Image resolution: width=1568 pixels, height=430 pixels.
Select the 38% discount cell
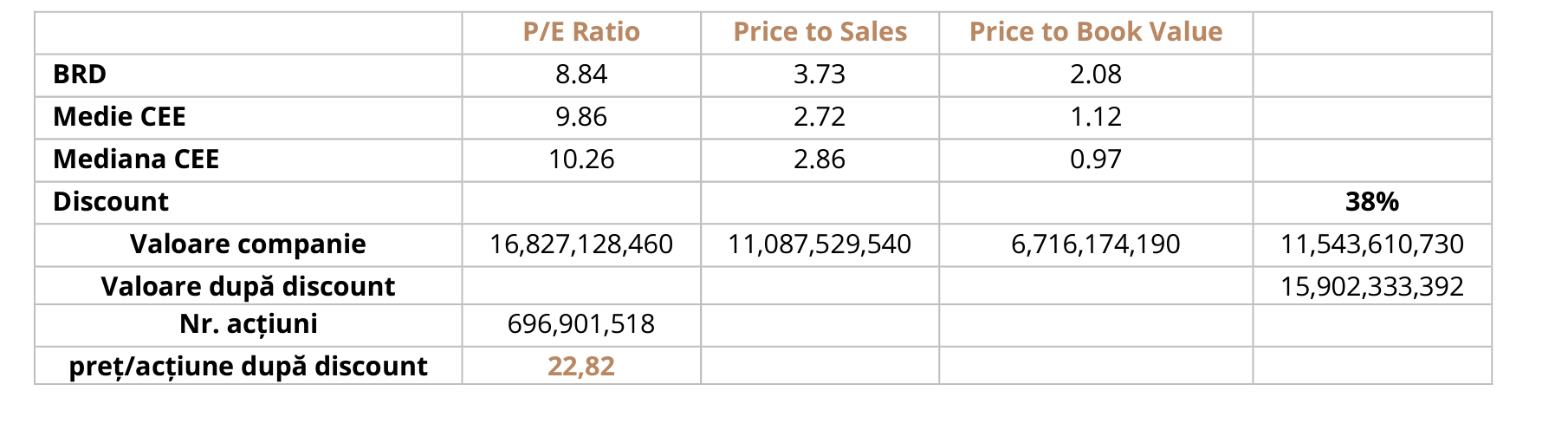pos(1372,202)
